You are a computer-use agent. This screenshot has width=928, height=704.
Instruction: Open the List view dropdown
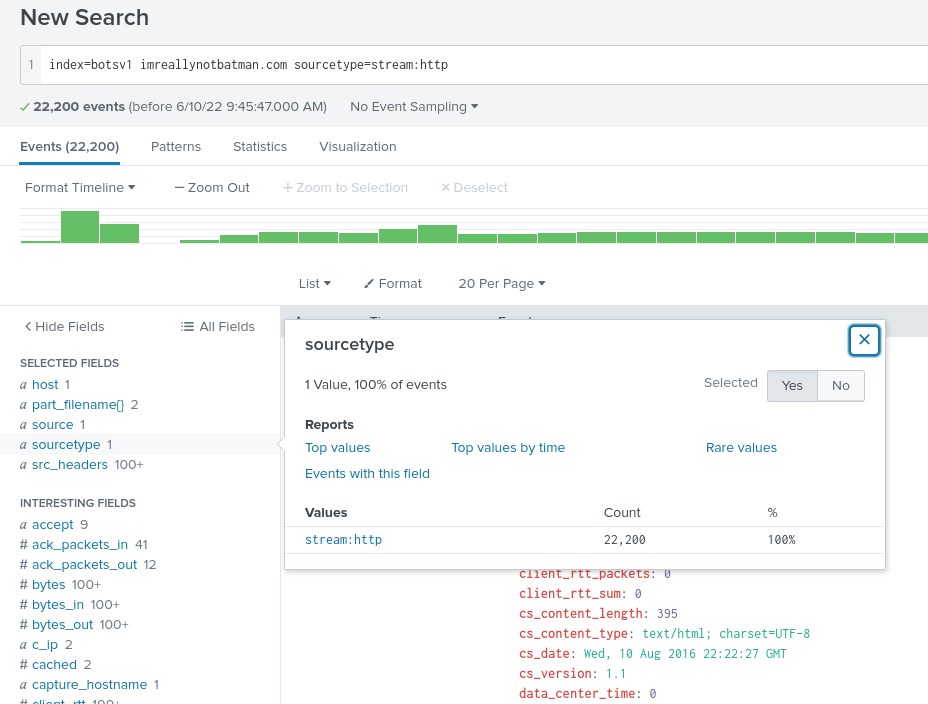pyautogui.click(x=314, y=284)
